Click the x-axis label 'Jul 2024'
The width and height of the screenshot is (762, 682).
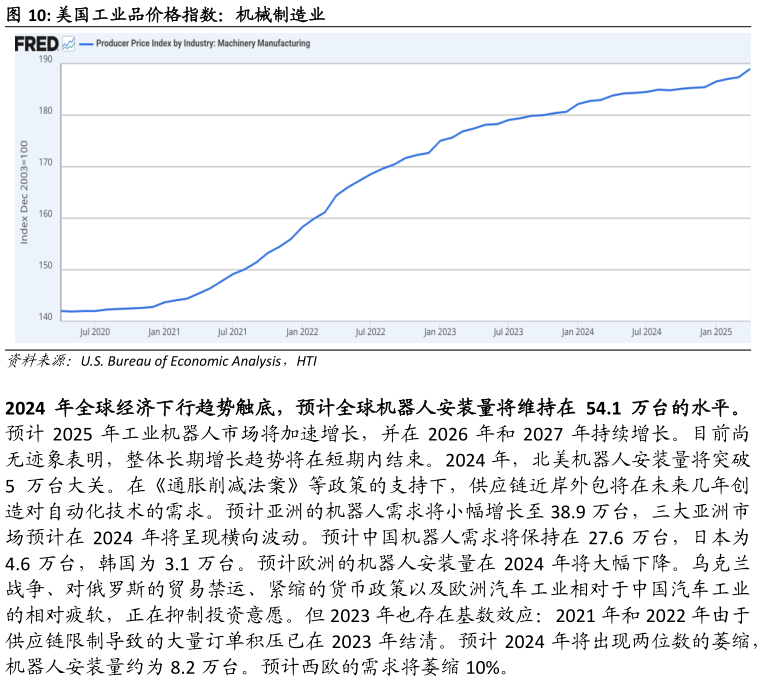click(x=646, y=332)
